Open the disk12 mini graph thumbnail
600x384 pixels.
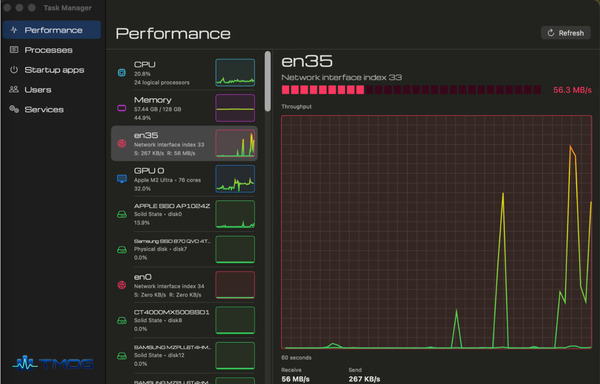click(235, 356)
